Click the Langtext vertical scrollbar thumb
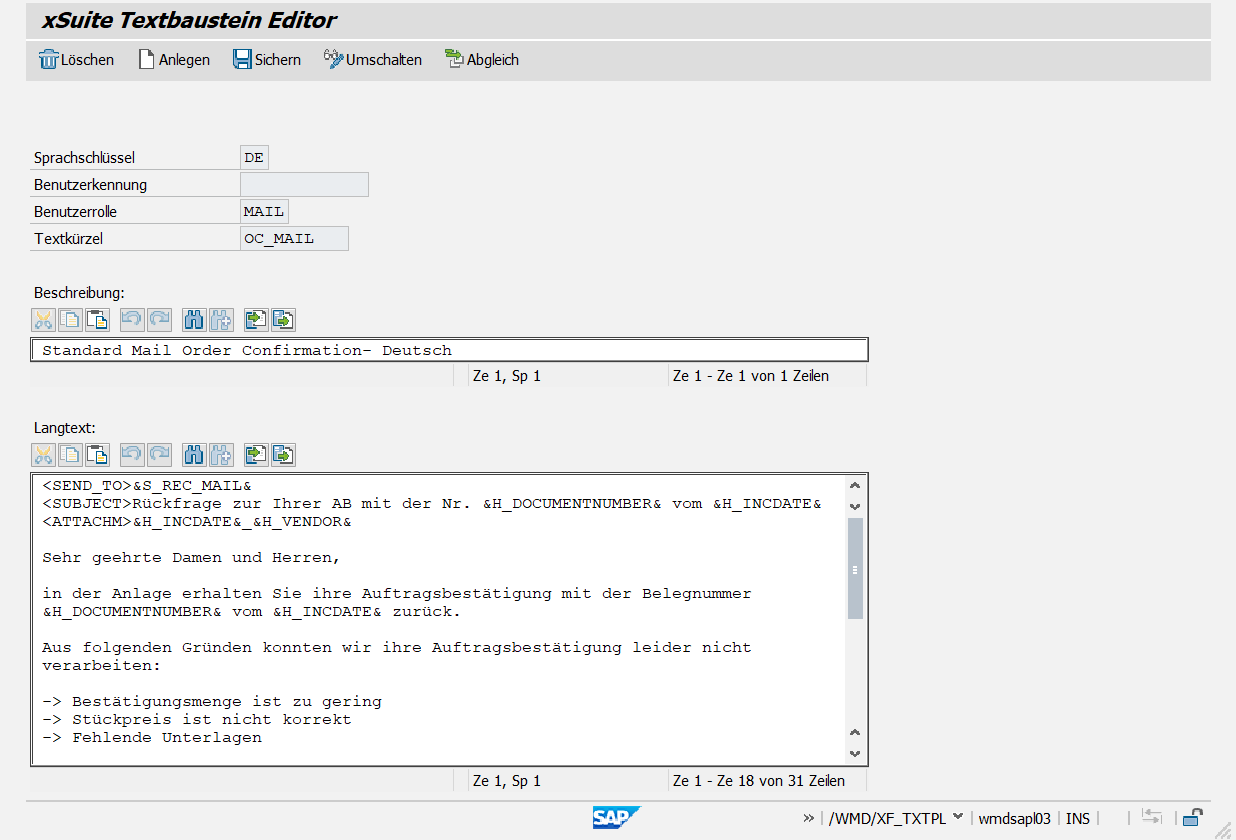The width and height of the screenshot is (1236, 840). click(855, 568)
